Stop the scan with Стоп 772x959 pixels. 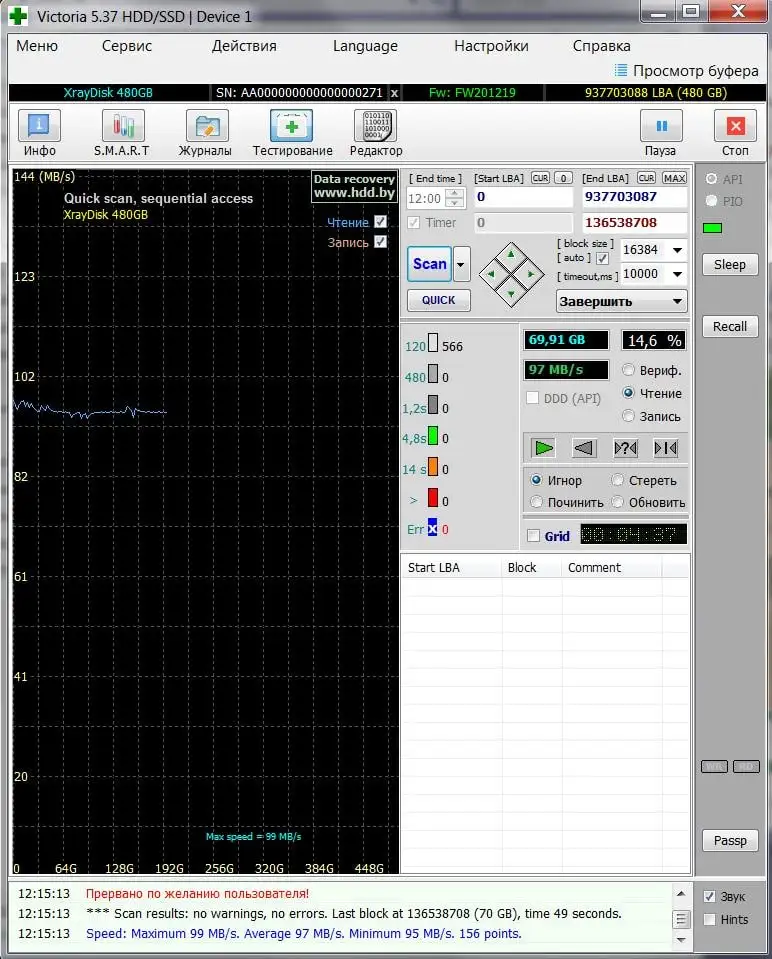click(x=735, y=133)
